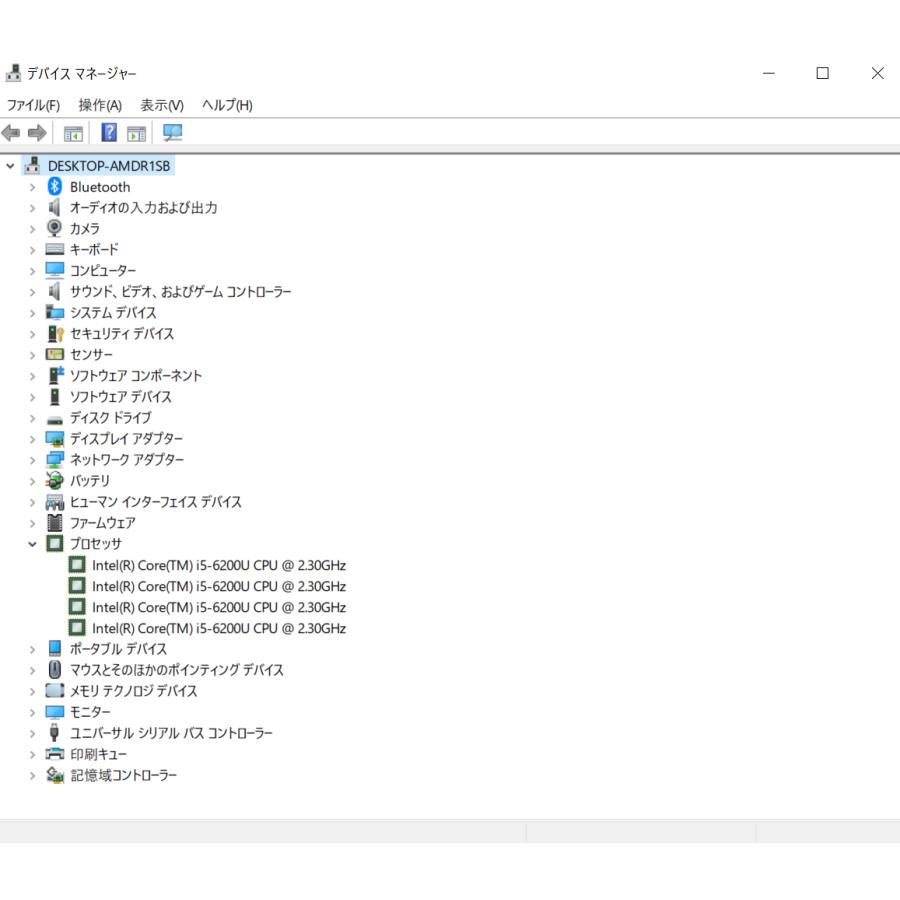Viewport: 900px width, 900px height.
Task: Click the show/hide console tree toolbar icon
Action: (x=73, y=134)
